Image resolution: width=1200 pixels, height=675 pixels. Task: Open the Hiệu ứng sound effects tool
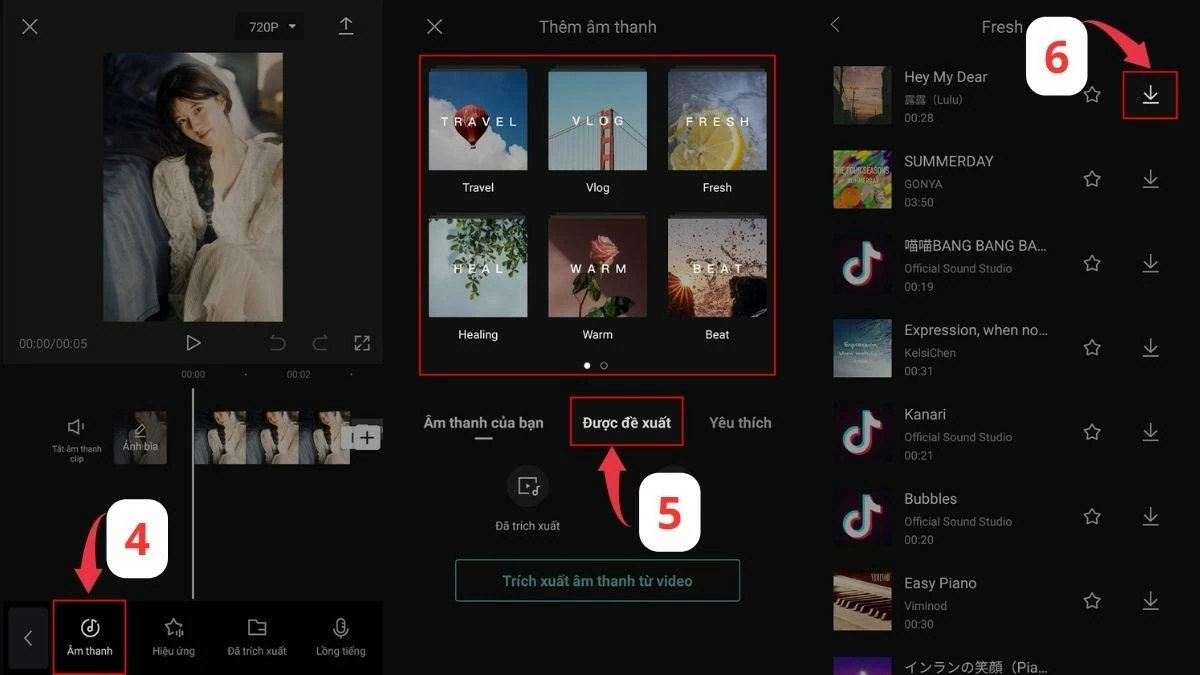(x=174, y=636)
